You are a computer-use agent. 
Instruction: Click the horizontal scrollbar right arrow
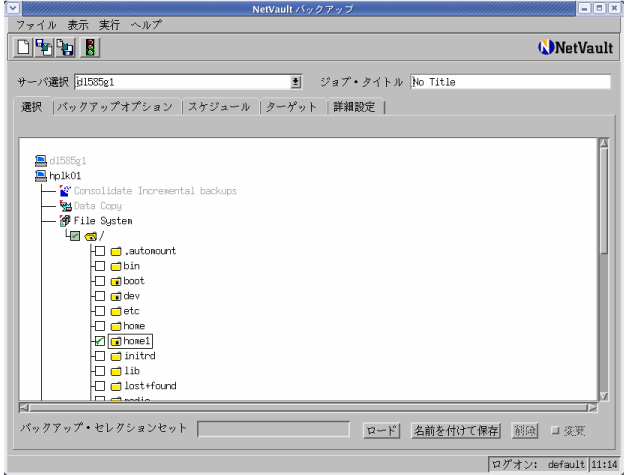[592, 408]
